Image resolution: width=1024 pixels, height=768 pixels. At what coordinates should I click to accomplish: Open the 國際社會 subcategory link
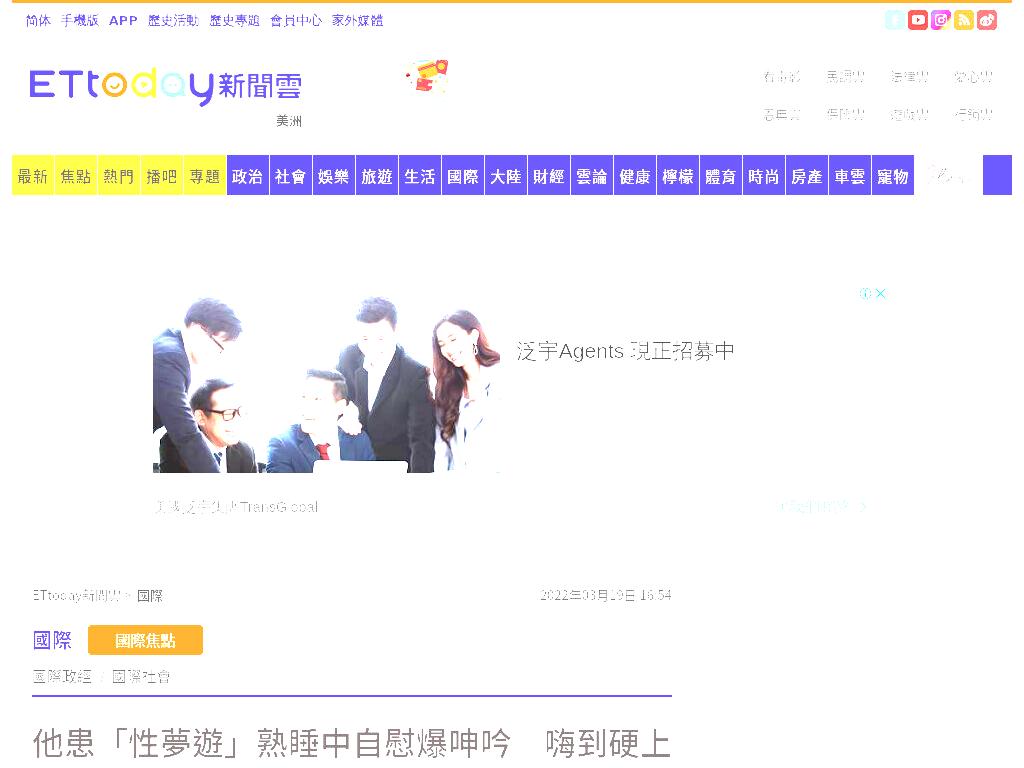141,677
